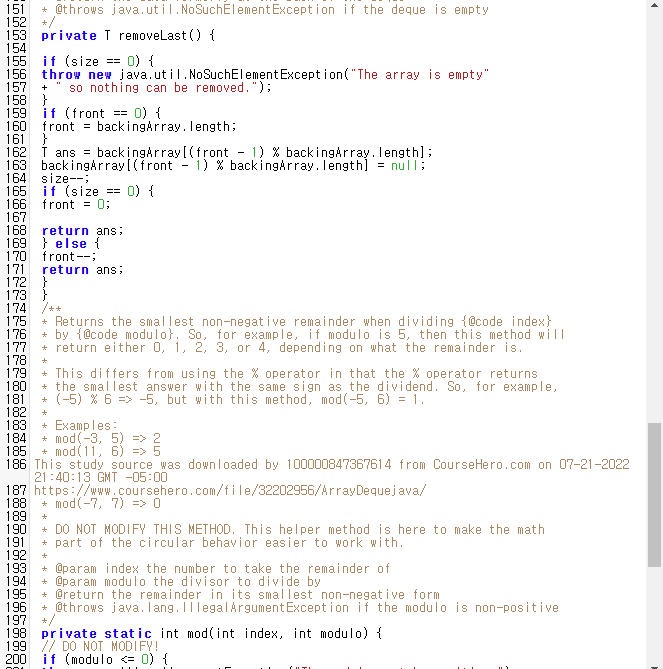Click 'if (modulo <= 0) {' line 200
The width and height of the screenshot is (663, 669).
tap(105, 660)
